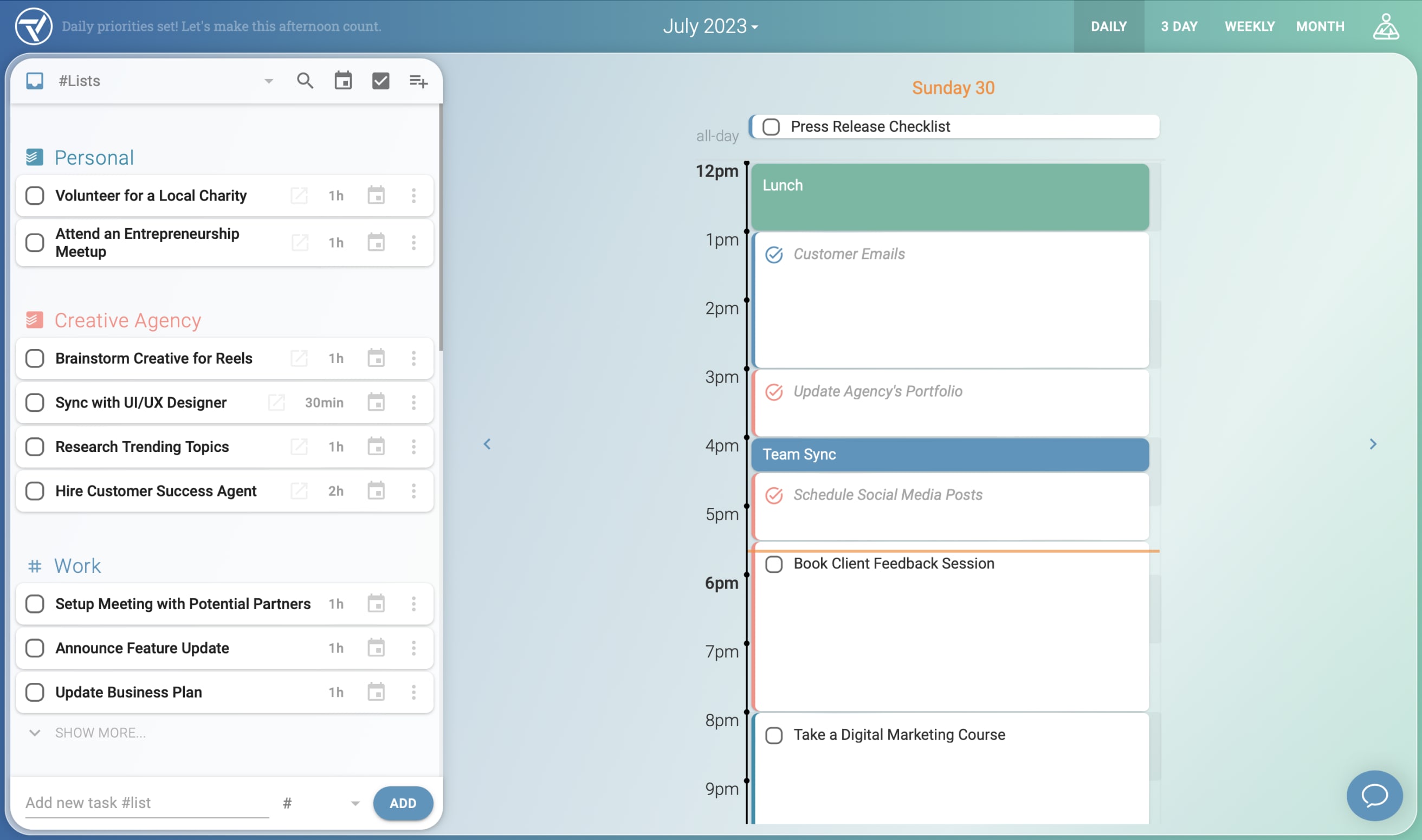Open the July 2023 month dropdown

point(710,27)
